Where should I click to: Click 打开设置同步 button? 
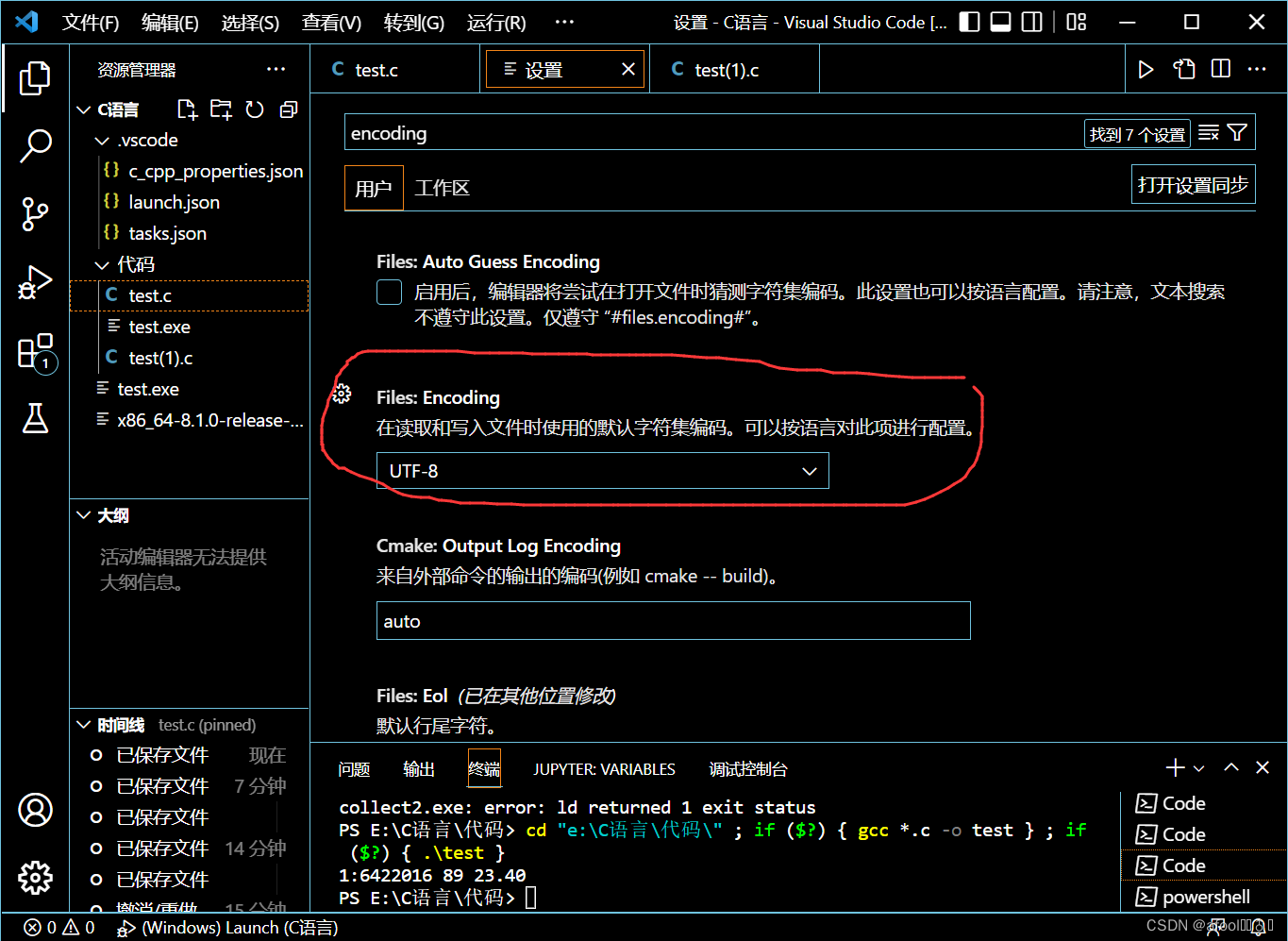click(1193, 185)
